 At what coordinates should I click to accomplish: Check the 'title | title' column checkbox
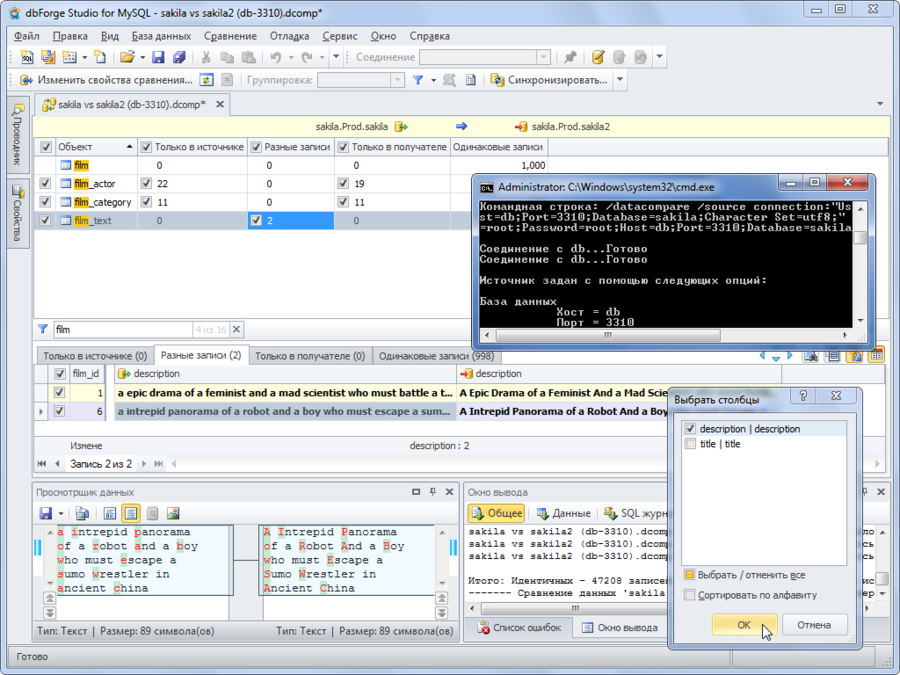tap(690, 444)
